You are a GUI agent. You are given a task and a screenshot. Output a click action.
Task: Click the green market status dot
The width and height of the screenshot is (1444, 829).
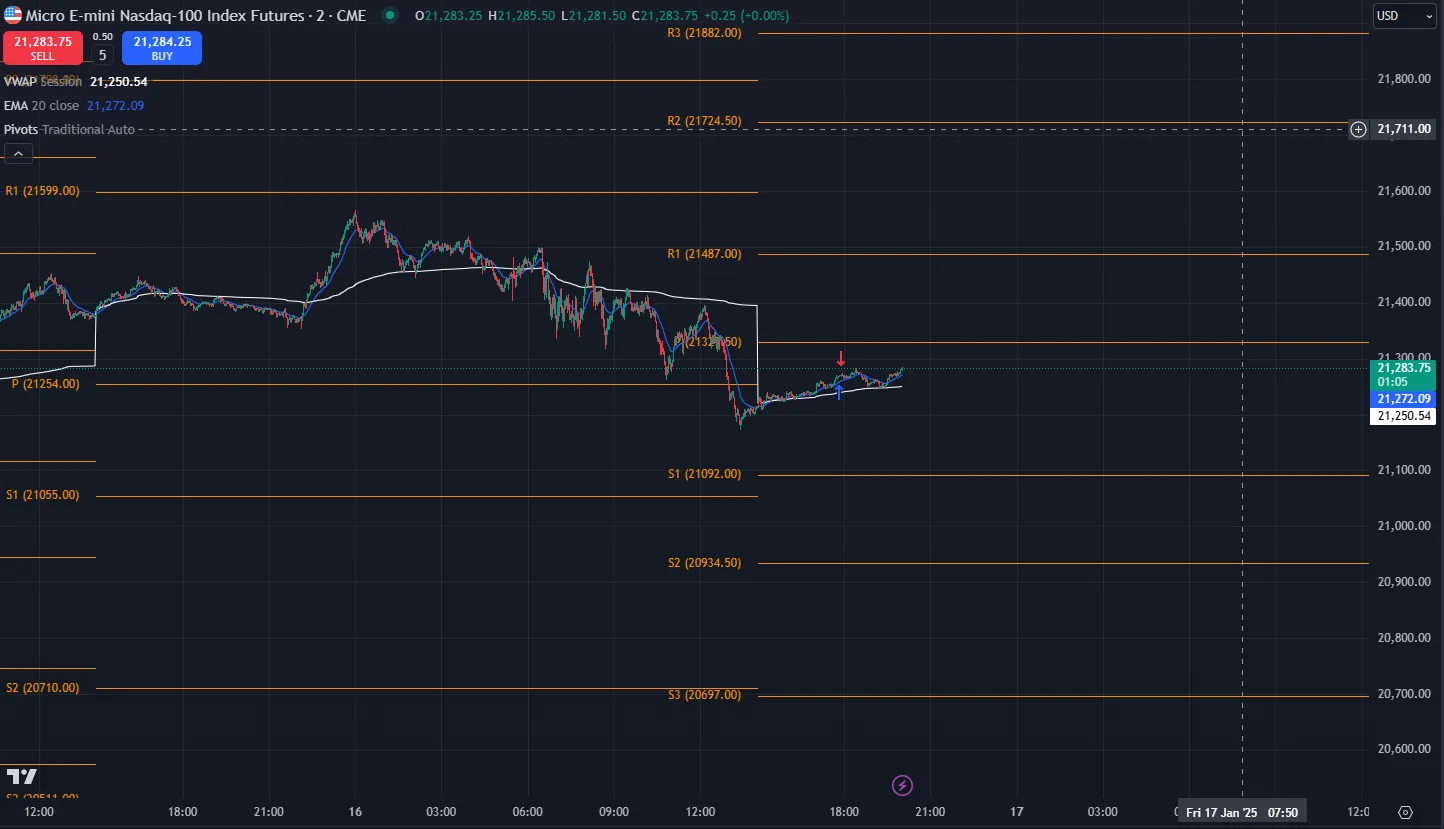[389, 16]
